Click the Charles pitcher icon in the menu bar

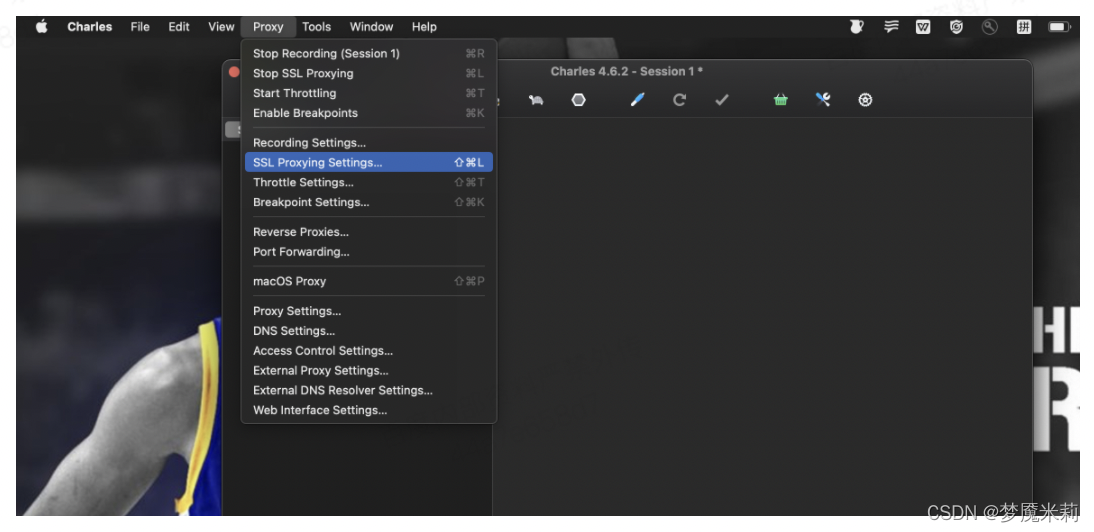point(856,26)
